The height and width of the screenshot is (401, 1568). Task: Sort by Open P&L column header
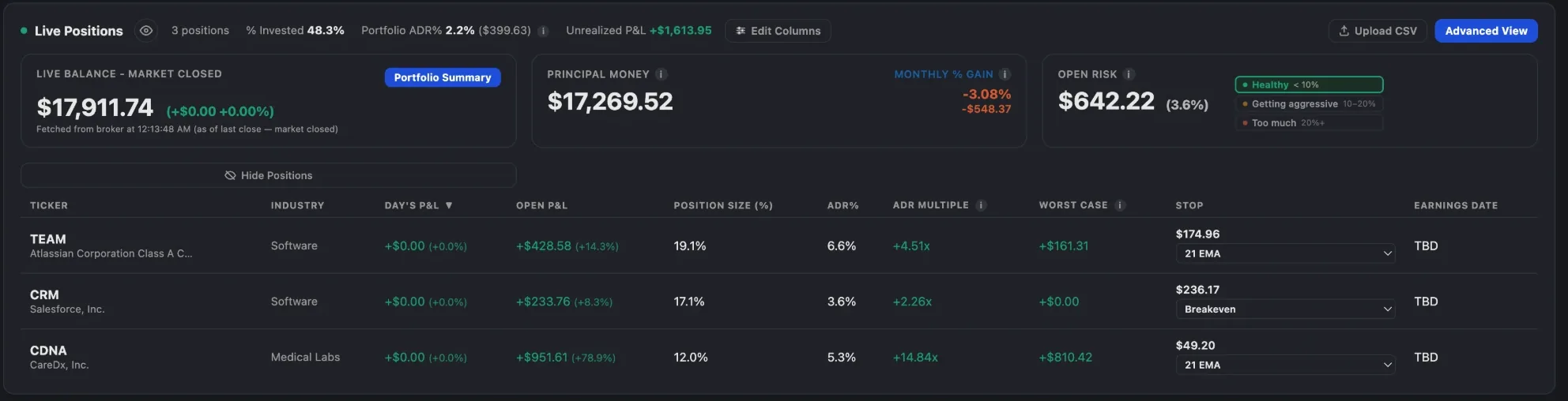541,205
